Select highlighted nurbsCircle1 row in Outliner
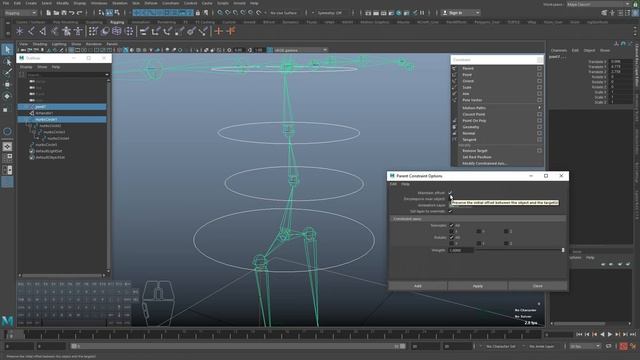 coord(62,120)
